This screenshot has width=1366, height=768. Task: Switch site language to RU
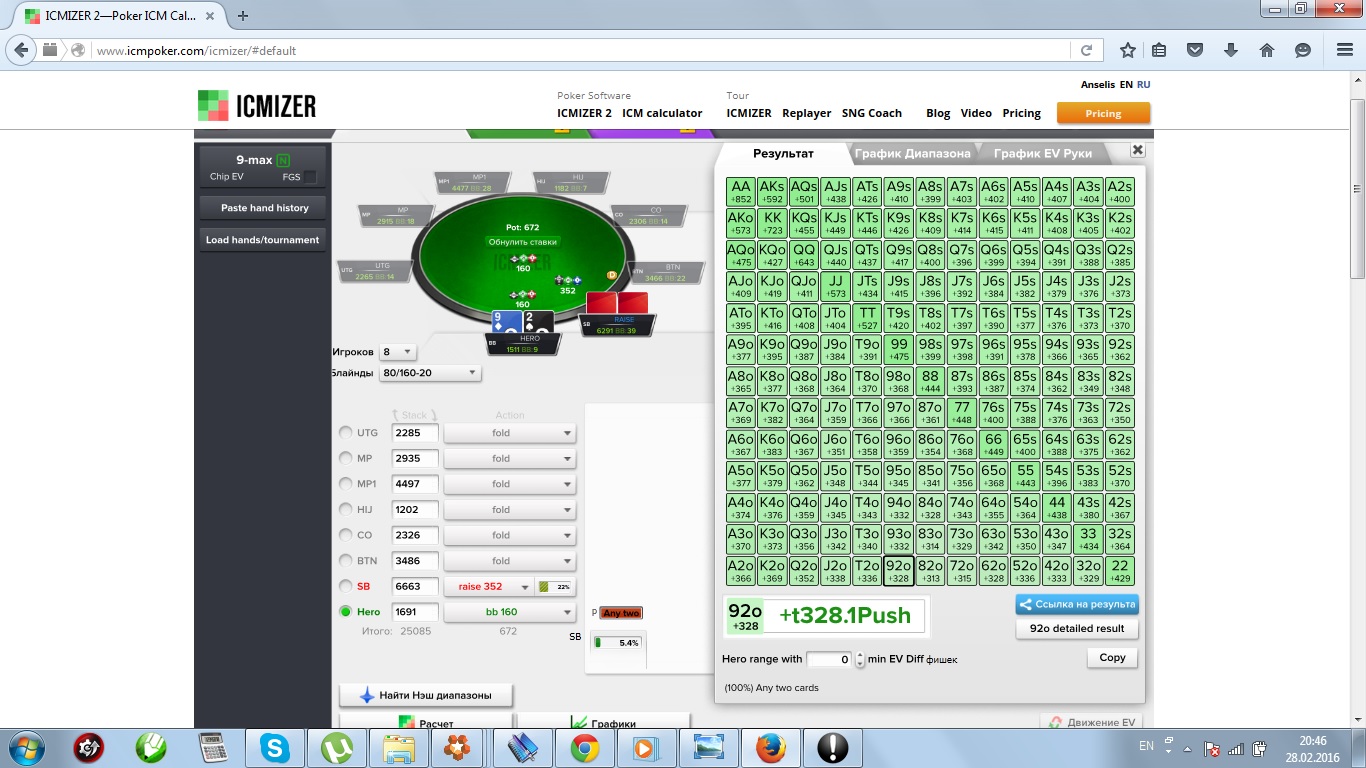tap(1143, 85)
